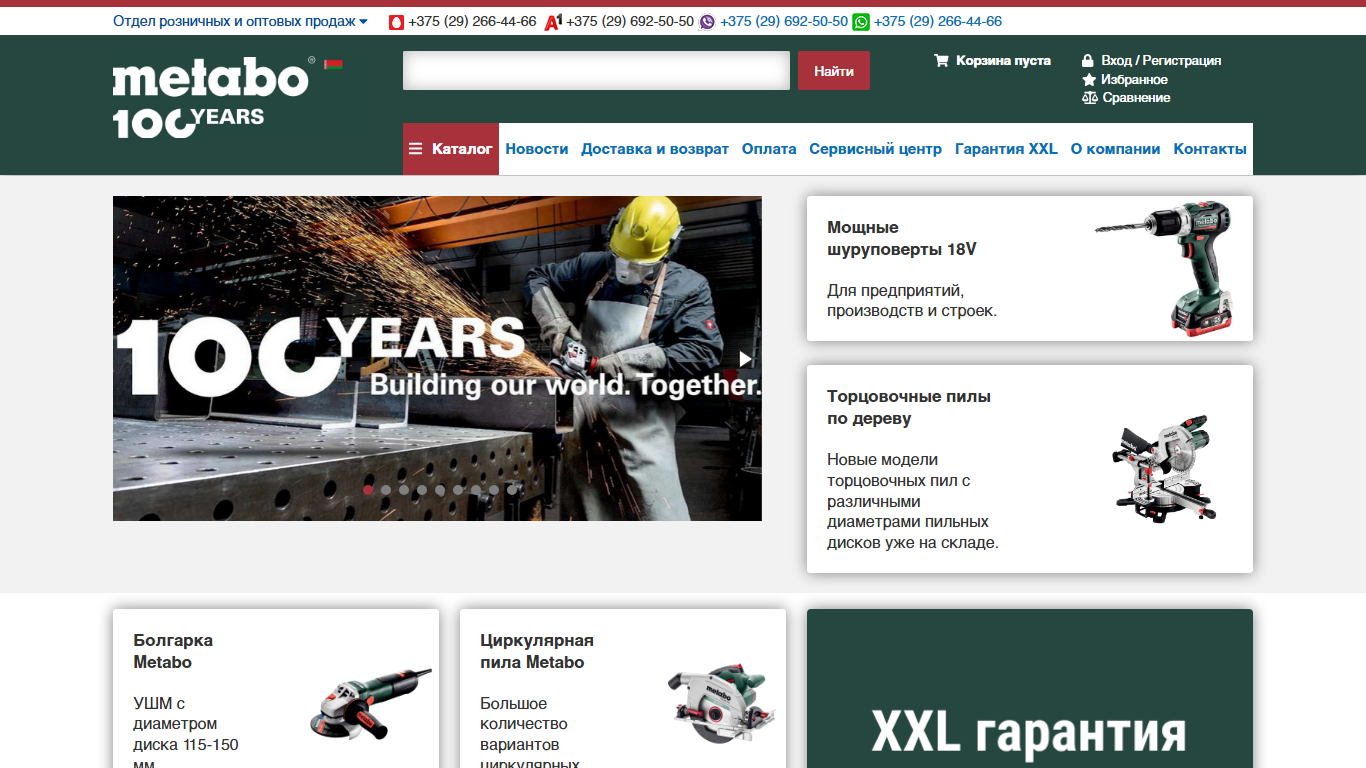The height and width of the screenshot is (768, 1366).
Task: Click the miter saw product image
Action: coord(1165,467)
